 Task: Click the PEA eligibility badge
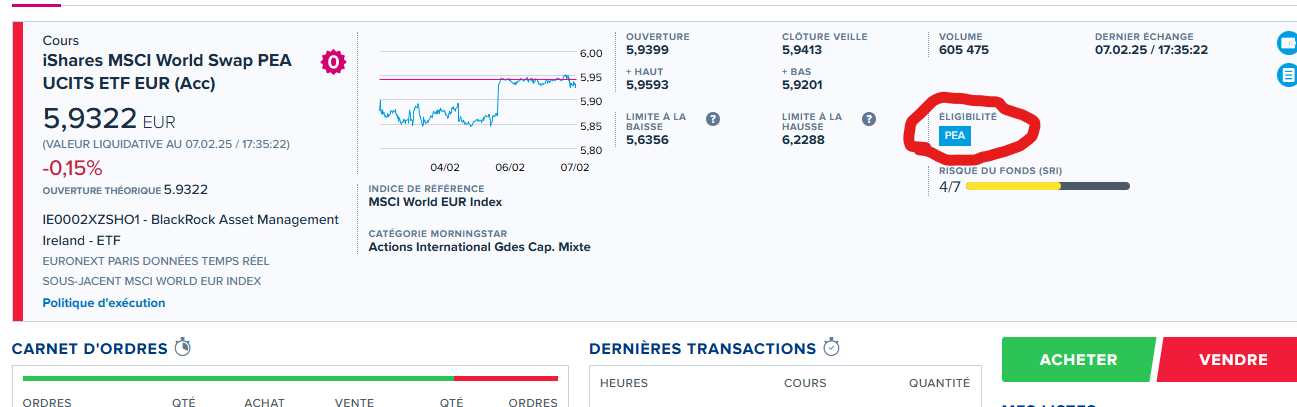pos(955,136)
